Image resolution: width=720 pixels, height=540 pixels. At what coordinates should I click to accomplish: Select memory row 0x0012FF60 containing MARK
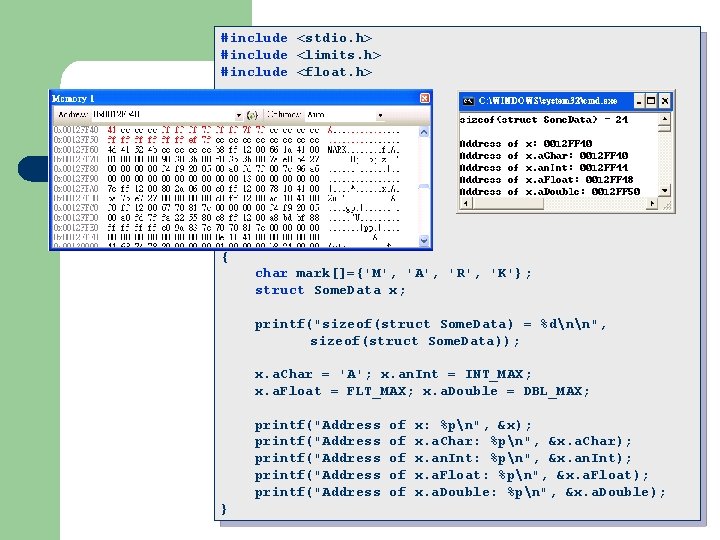pyautogui.click(x=226, y=150)
